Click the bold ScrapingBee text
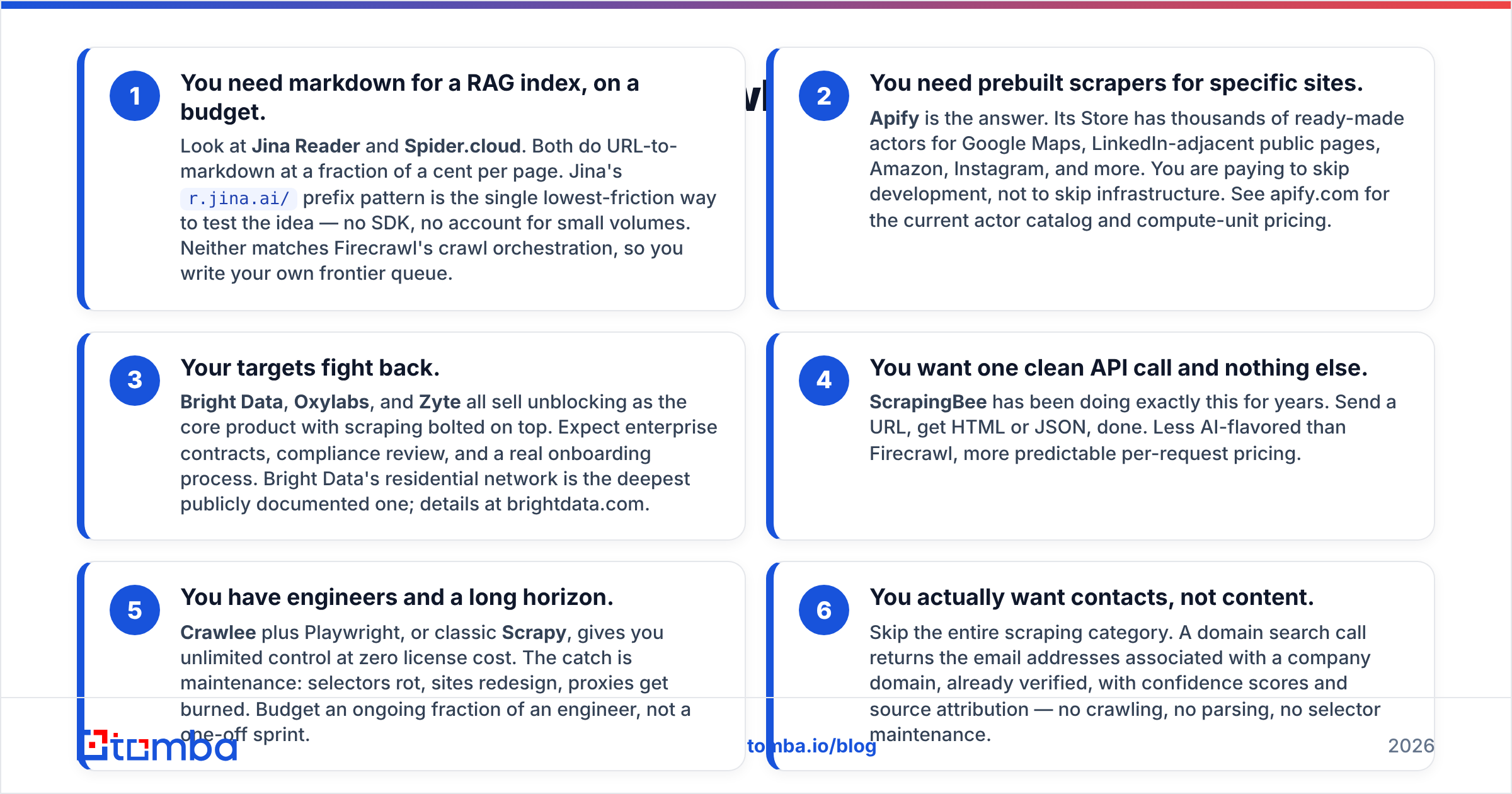This screenshot has height=794, width=1512. click(x=928, y=402)
